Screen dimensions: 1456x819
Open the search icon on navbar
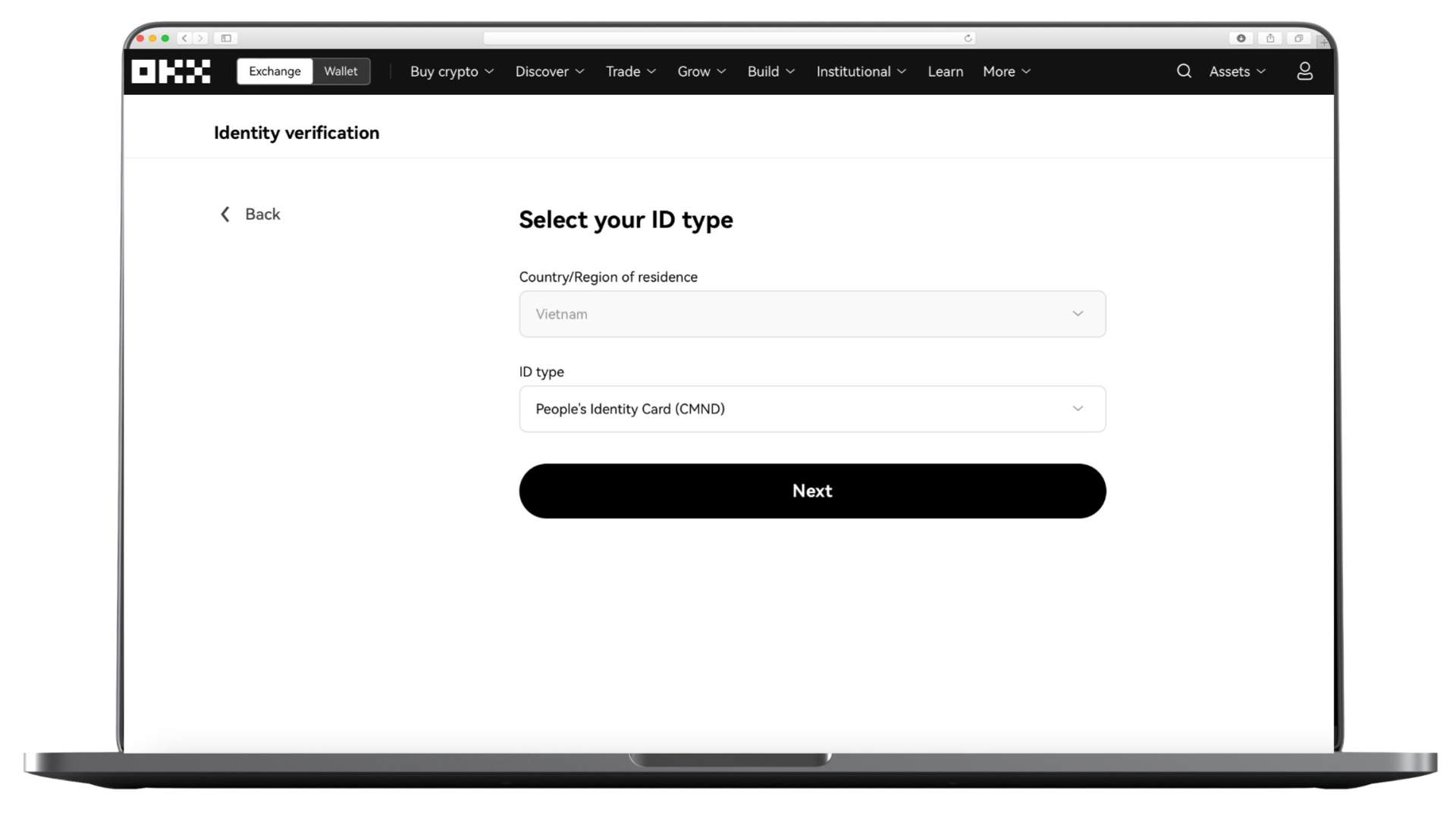[1184, 71]
